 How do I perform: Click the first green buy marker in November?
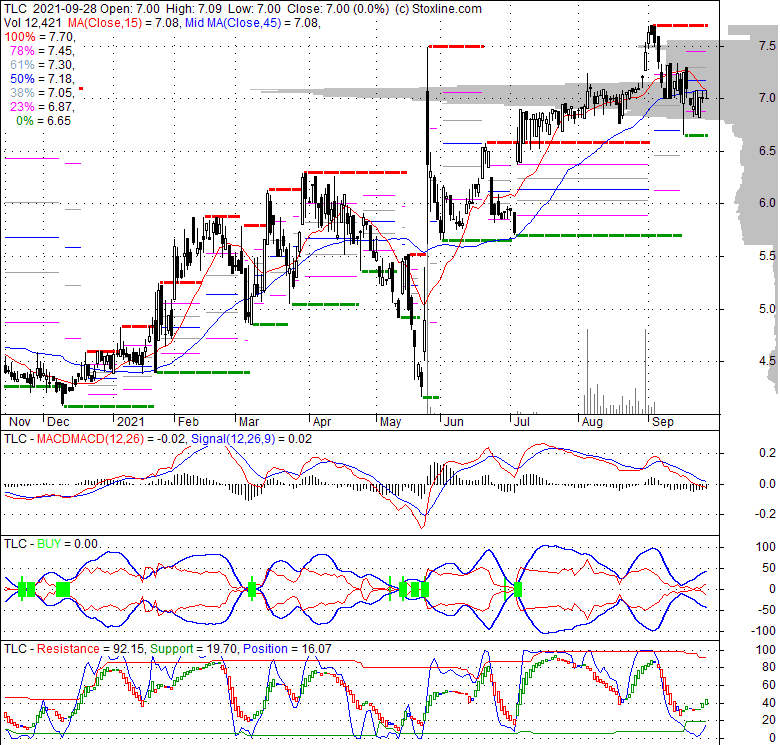(21, 589)
